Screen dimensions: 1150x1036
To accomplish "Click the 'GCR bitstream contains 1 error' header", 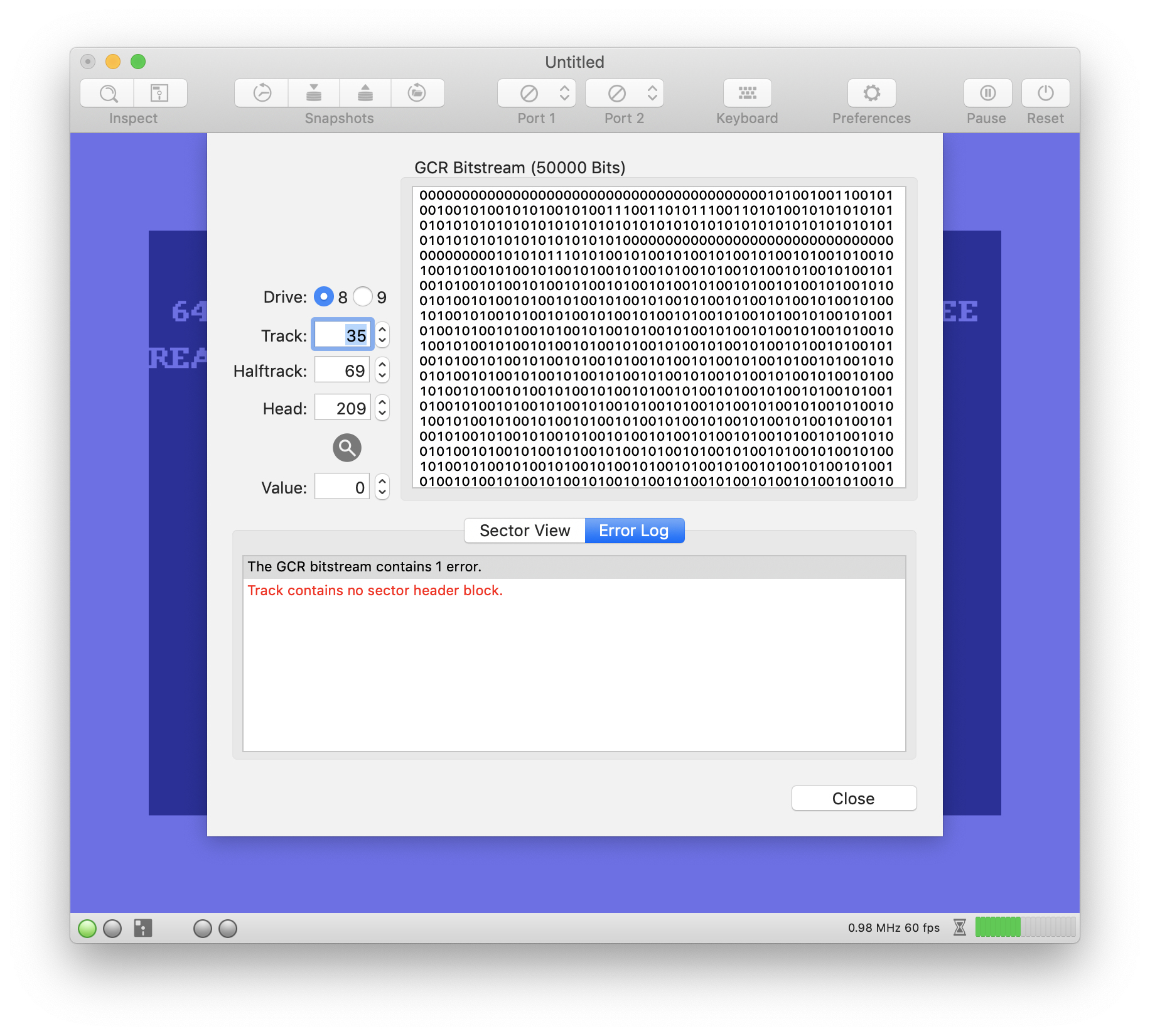I will point(574,566).
